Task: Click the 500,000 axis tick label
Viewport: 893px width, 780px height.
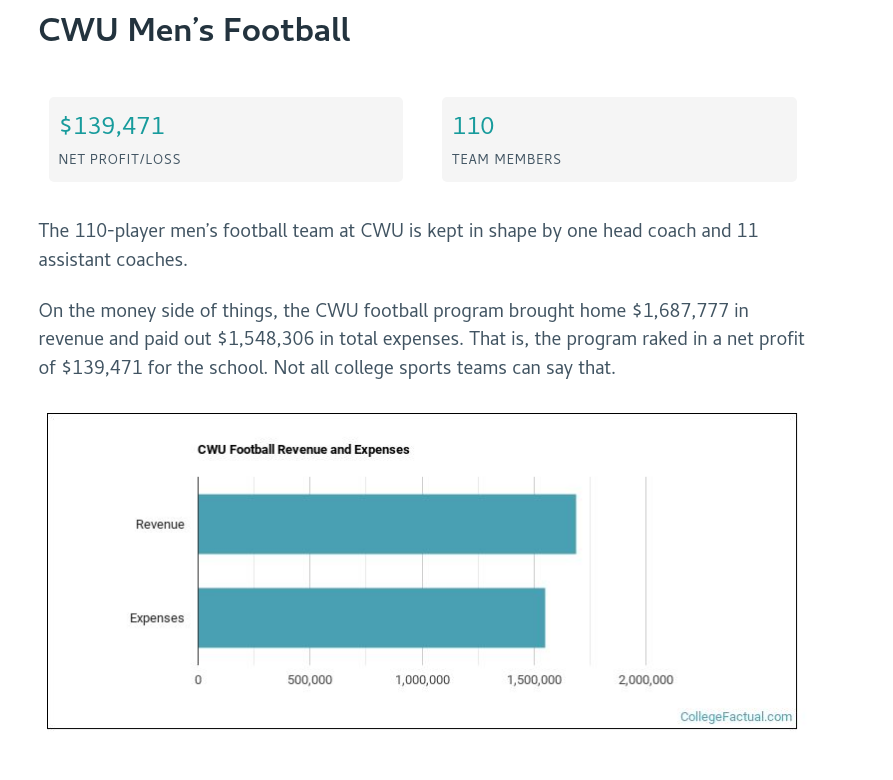Action: 310,680
